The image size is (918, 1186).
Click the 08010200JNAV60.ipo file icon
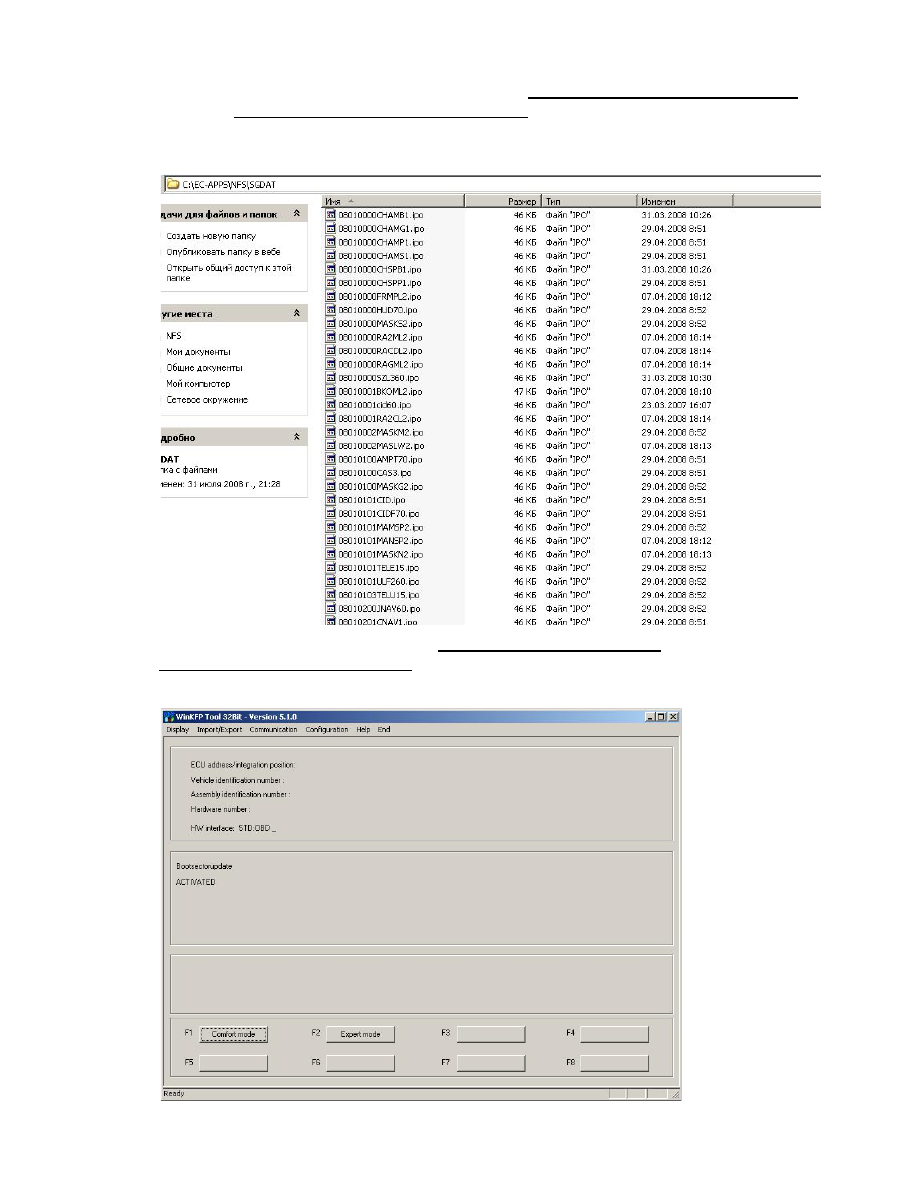coord(331,608)
